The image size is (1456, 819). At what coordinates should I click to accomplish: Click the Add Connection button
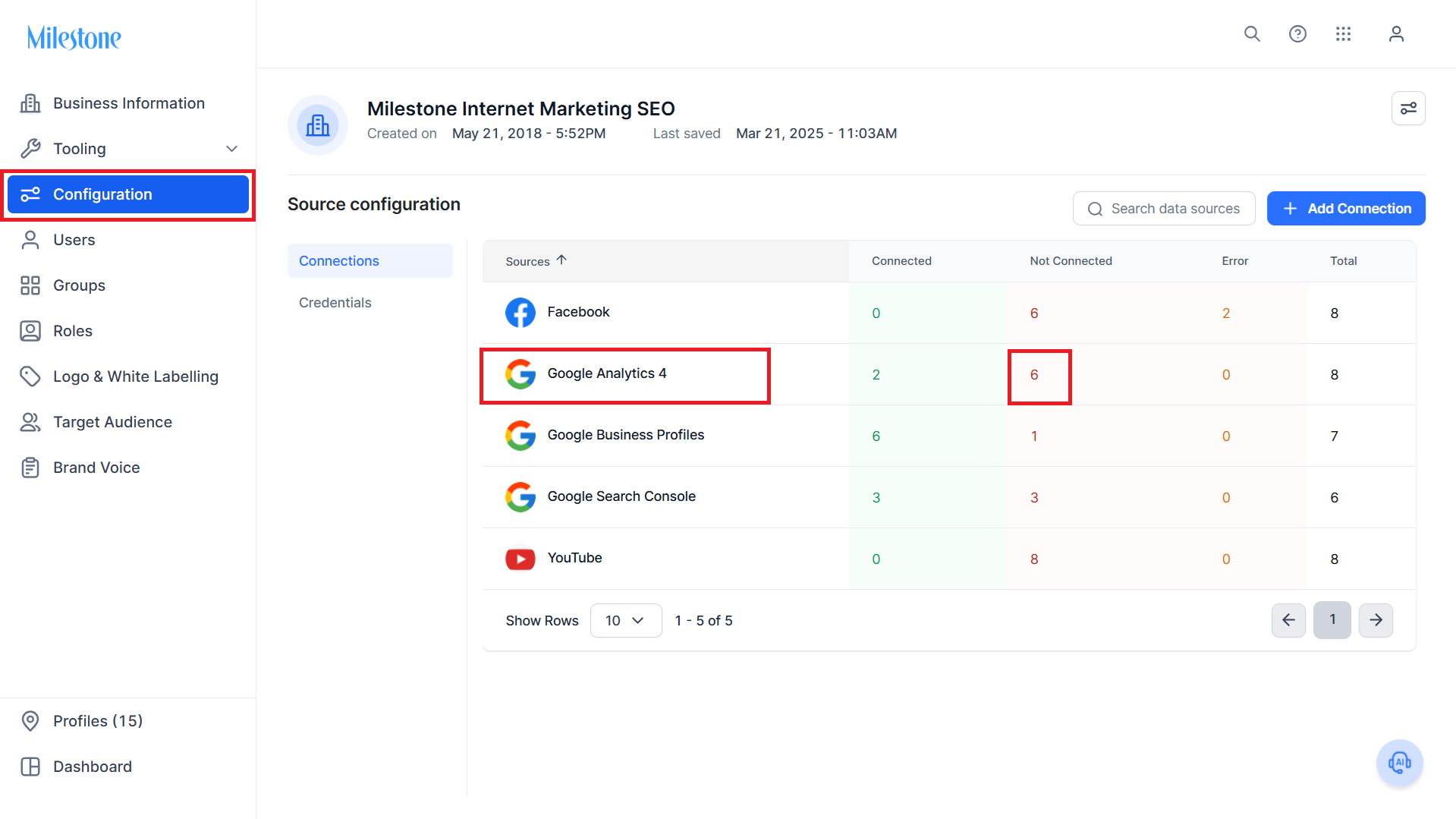[1346, 209]
